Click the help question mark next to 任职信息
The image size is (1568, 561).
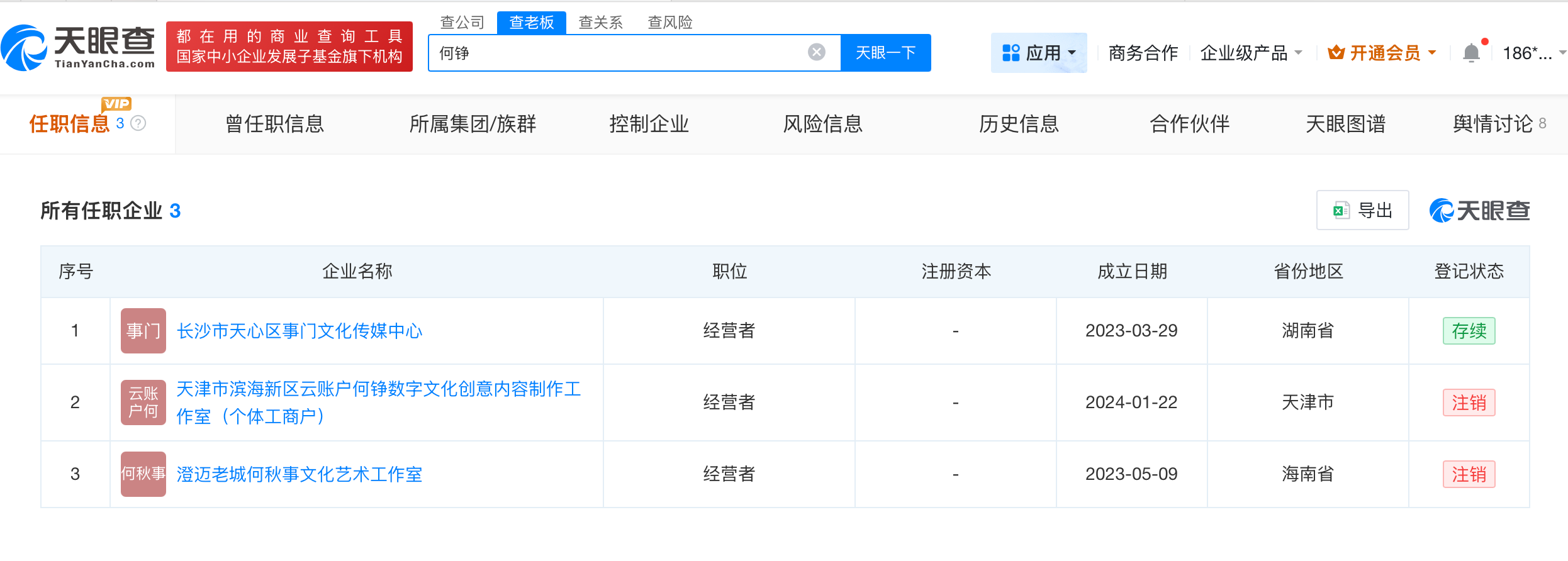click(138, 123)
